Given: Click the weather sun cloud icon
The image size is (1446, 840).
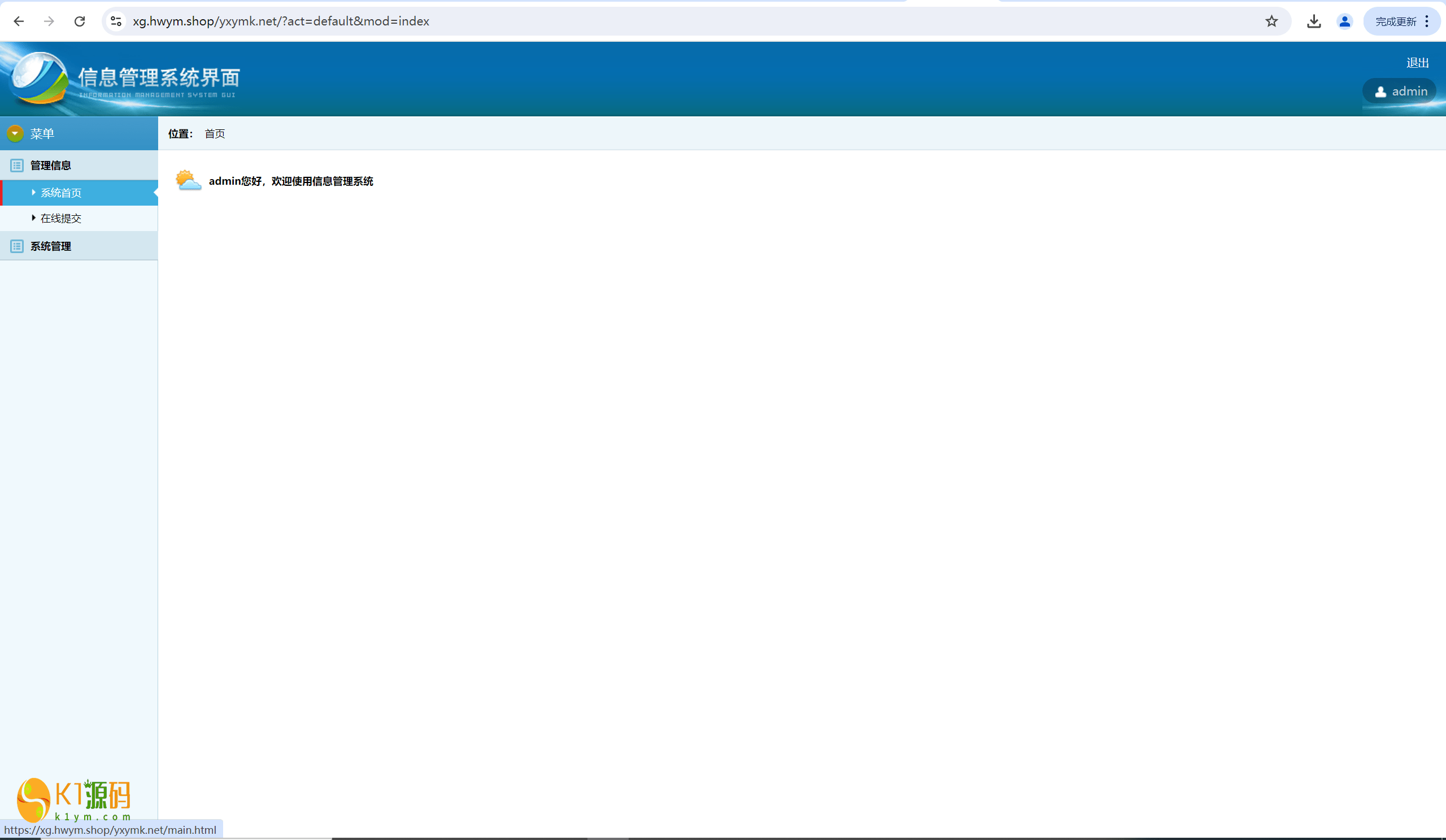Looking at the screenshot, I should pyautogui.click(x=188, y=181).
